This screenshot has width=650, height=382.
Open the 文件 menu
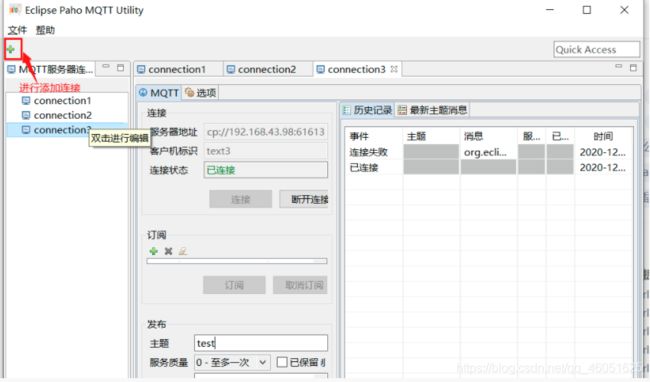17,30
